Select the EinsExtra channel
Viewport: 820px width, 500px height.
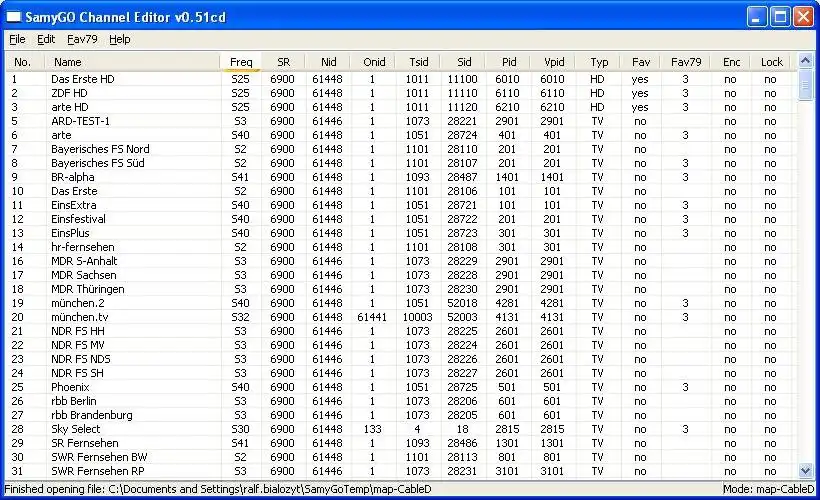click(73, 205)
